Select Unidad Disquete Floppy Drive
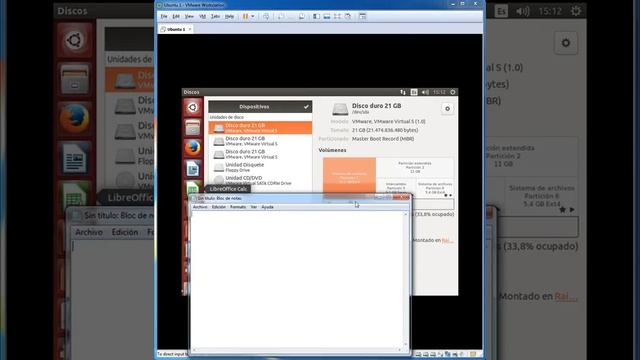Viewport: 640px width, 360px height. (x=260, y=167)
